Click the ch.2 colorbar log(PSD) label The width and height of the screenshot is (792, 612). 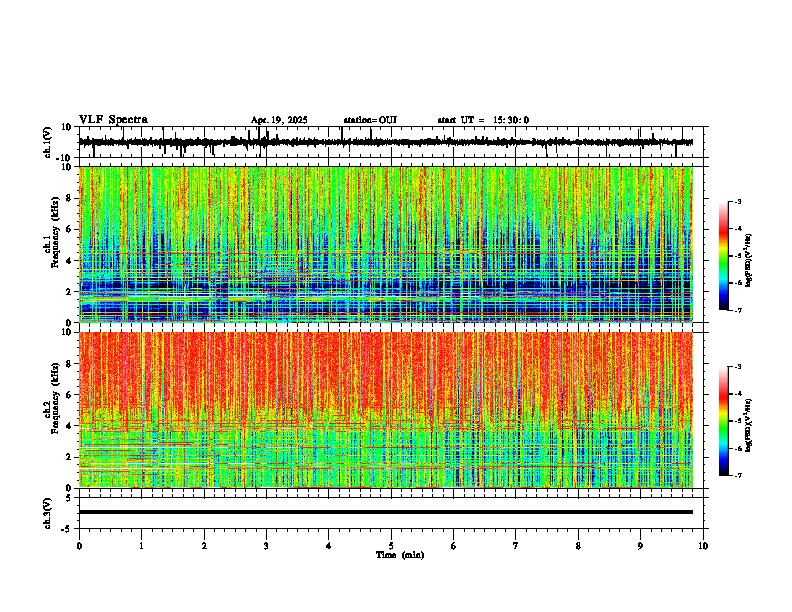pos(749,425)
